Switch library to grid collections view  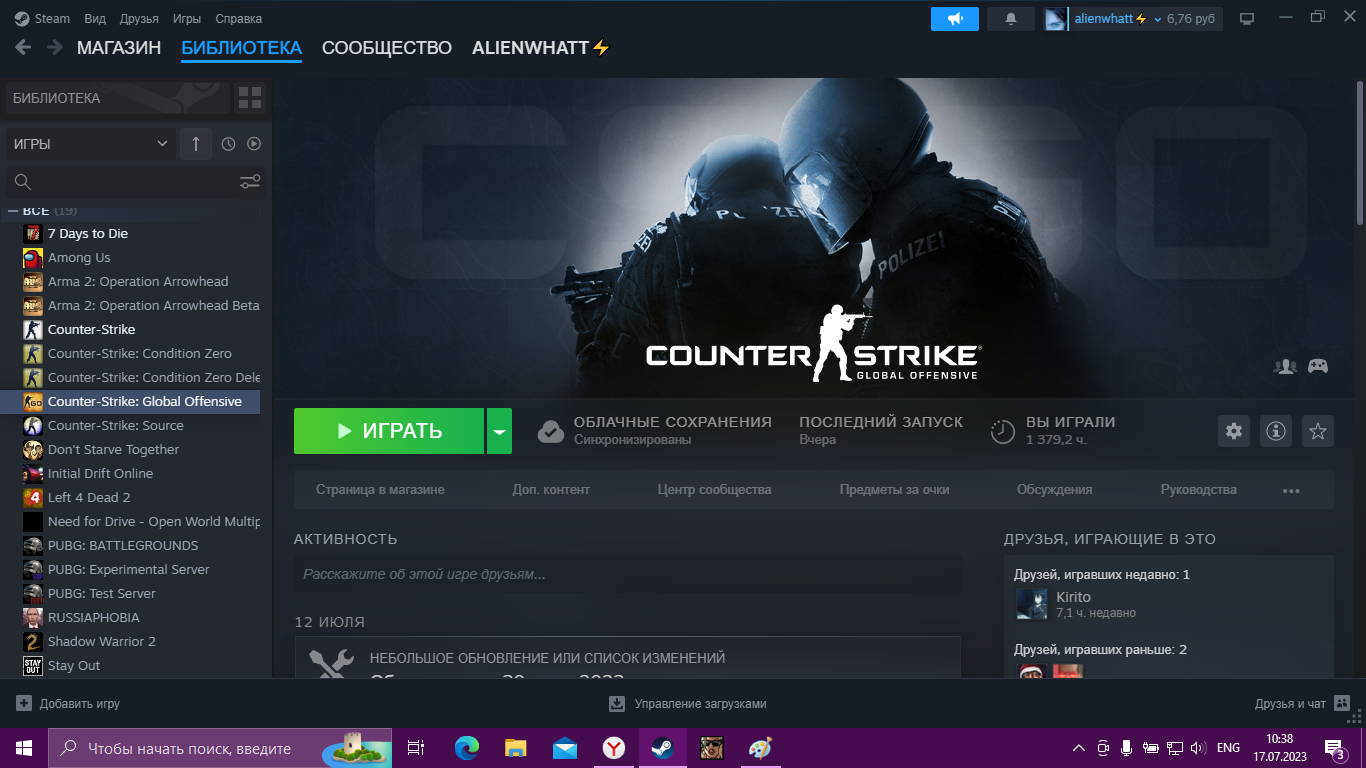250,98
